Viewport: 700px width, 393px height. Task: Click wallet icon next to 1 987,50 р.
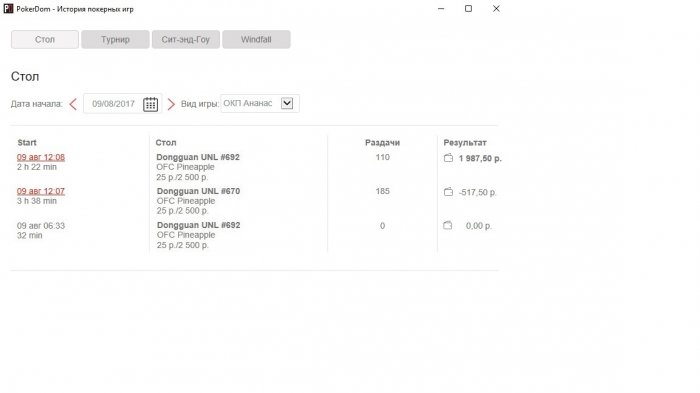pyautogui.click(x=448, y=158)
